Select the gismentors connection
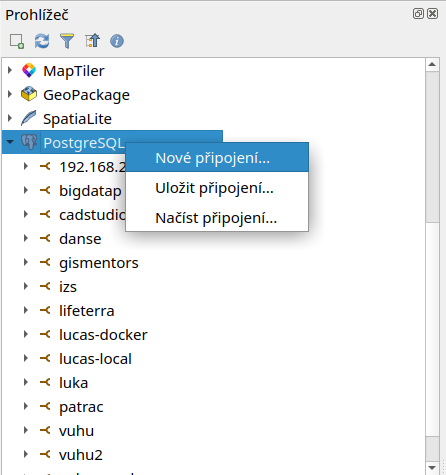This screenshot has height=475, width=446. coord(99,263)
